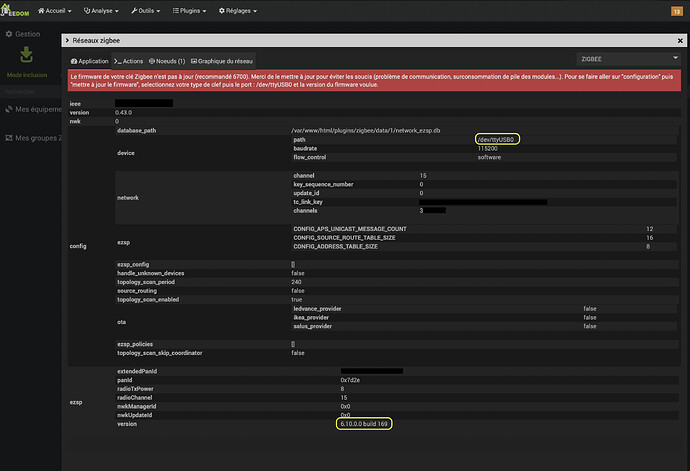Switch to the Actions tab
The height and width of the screenshot is (471, 690).
(x=129, y=60)
